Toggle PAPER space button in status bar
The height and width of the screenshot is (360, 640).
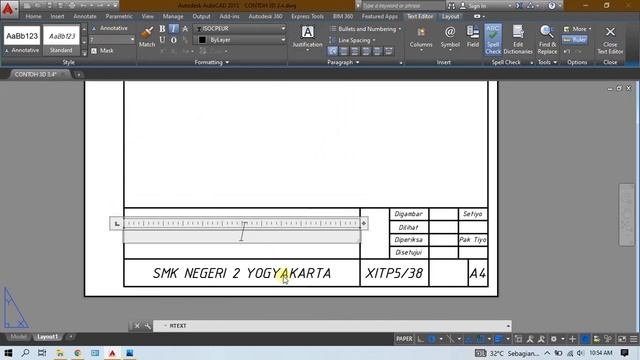(x=404, y=339)
